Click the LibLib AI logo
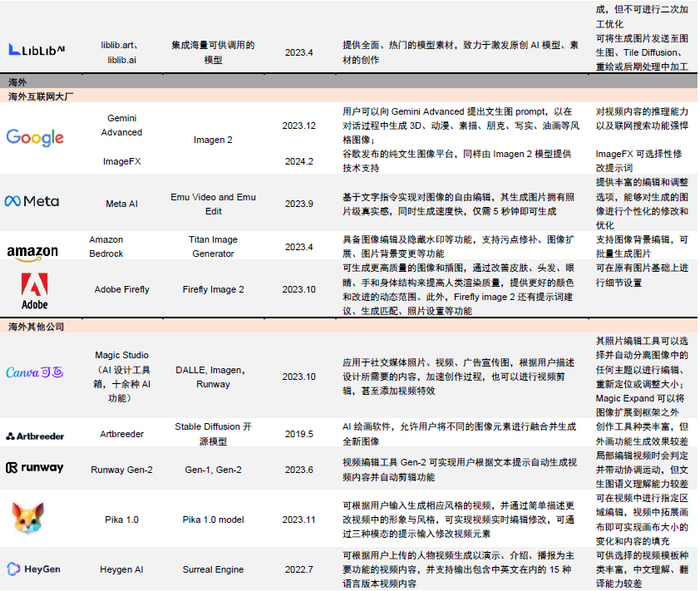This screenshot has height=591, width=700. click(37, 50)
